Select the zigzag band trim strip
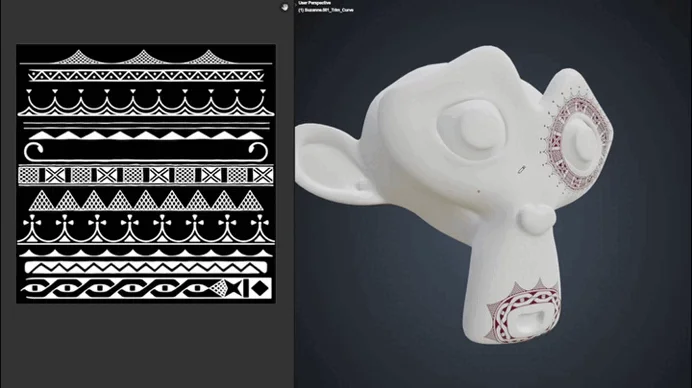The image size is (692, 388). 146,268
